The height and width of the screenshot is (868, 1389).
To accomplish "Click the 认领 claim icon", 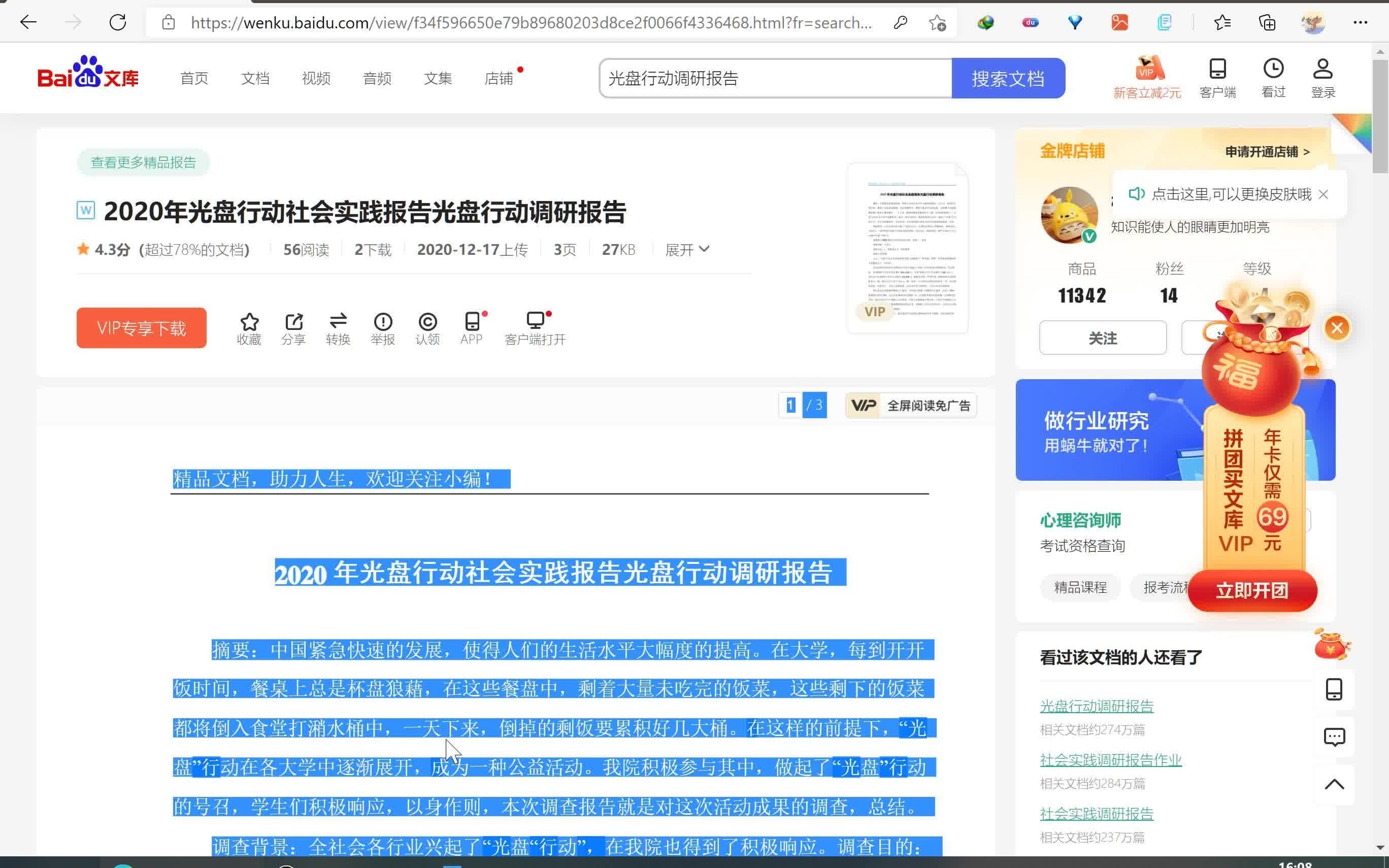I will 427,328.
